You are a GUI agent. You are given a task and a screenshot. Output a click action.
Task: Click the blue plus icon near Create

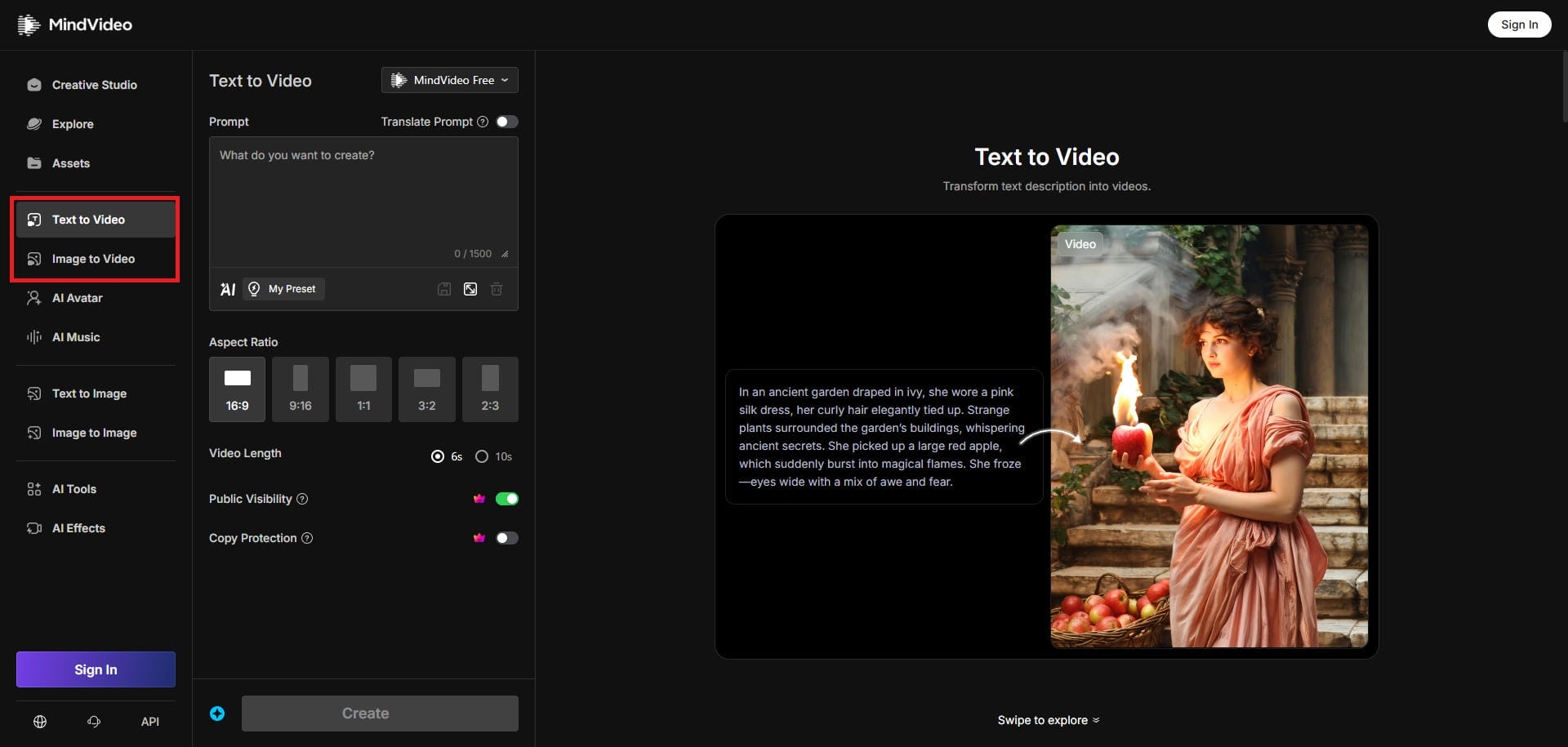pos(217,714)
